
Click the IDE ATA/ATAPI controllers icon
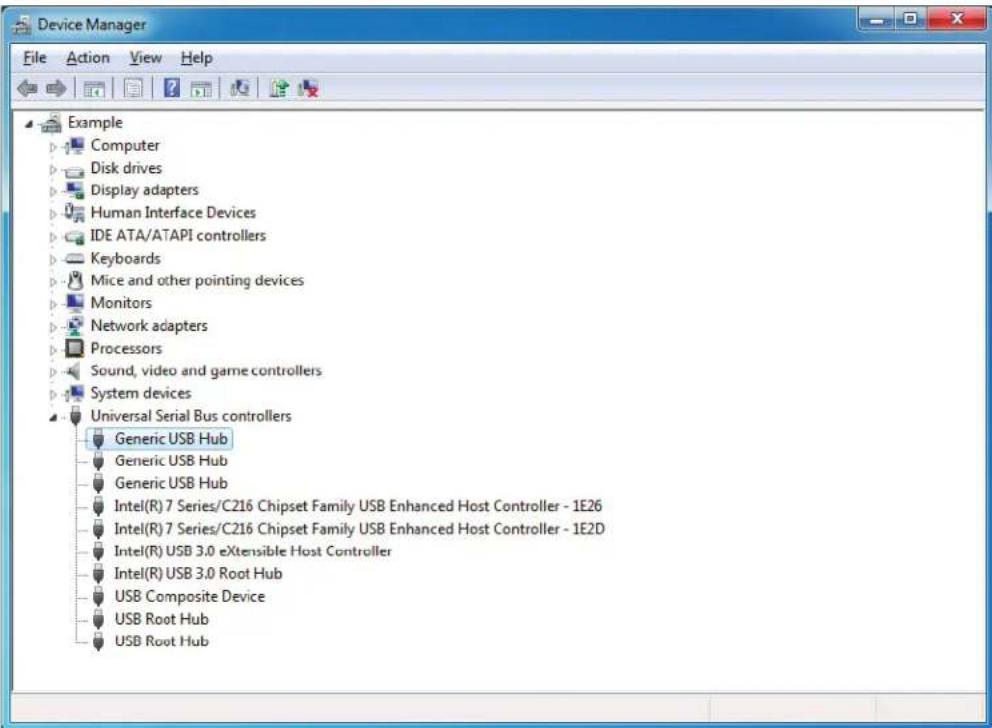74,237
